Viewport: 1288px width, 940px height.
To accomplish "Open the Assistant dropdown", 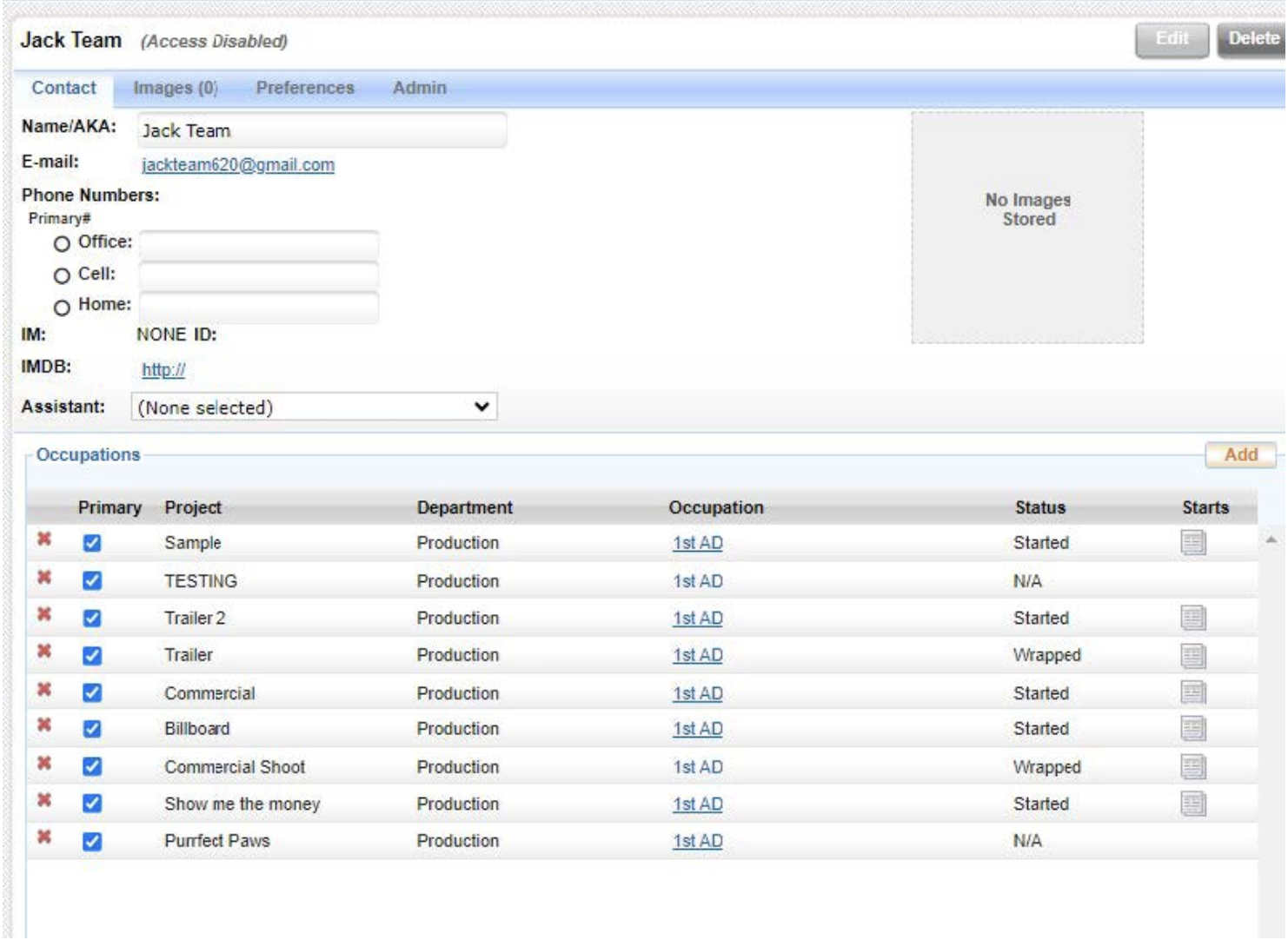I will tap(314, 407).
